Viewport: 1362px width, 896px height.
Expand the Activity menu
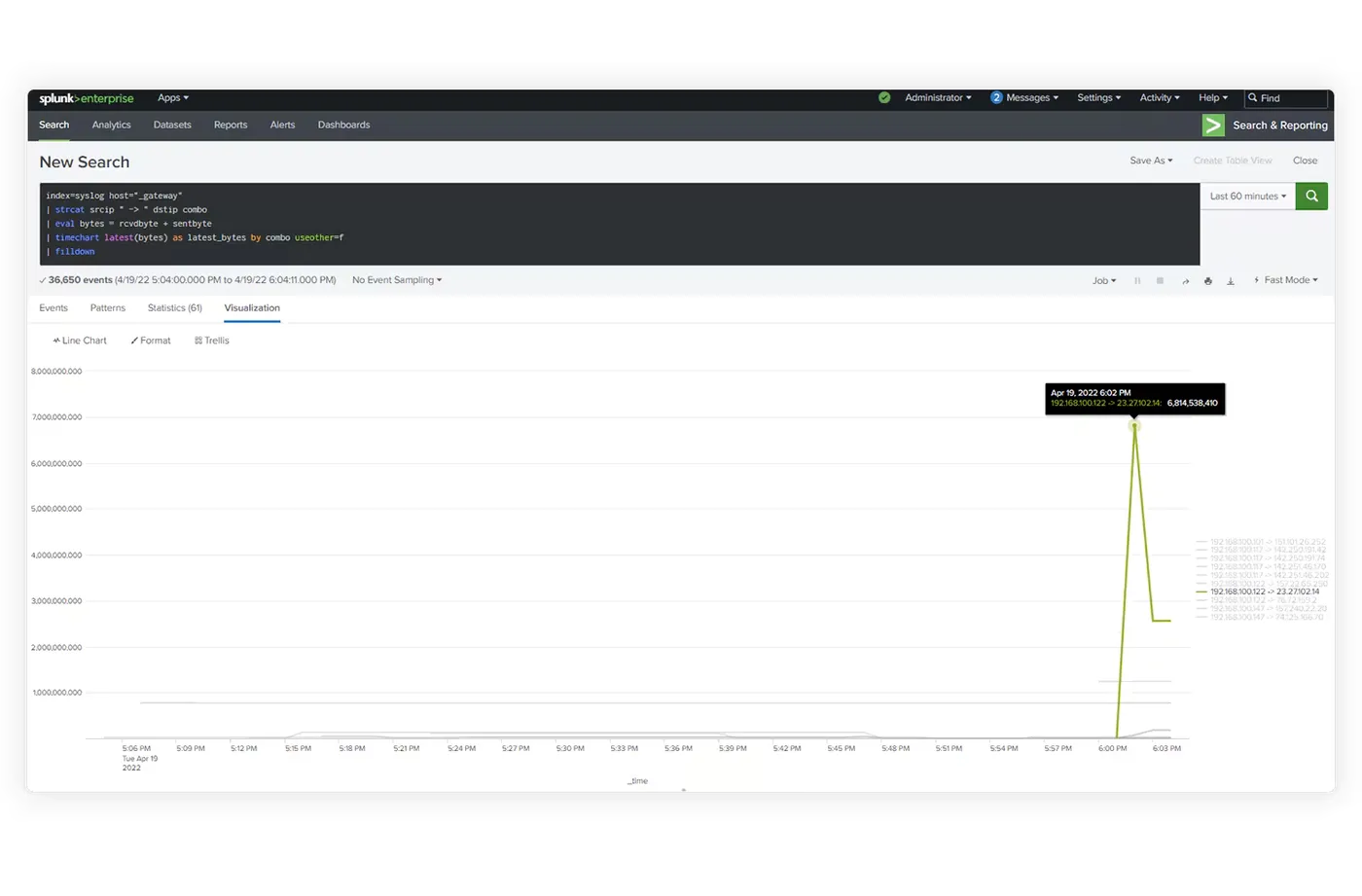[x=1160, y=98]
